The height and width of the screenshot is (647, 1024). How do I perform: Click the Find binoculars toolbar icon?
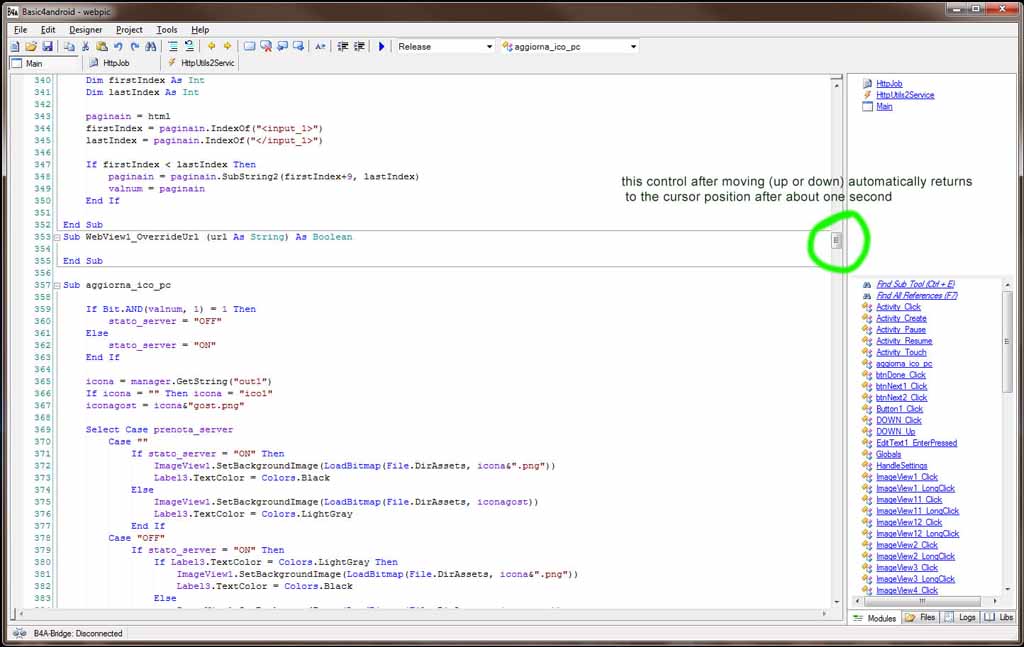pos(151,46)
